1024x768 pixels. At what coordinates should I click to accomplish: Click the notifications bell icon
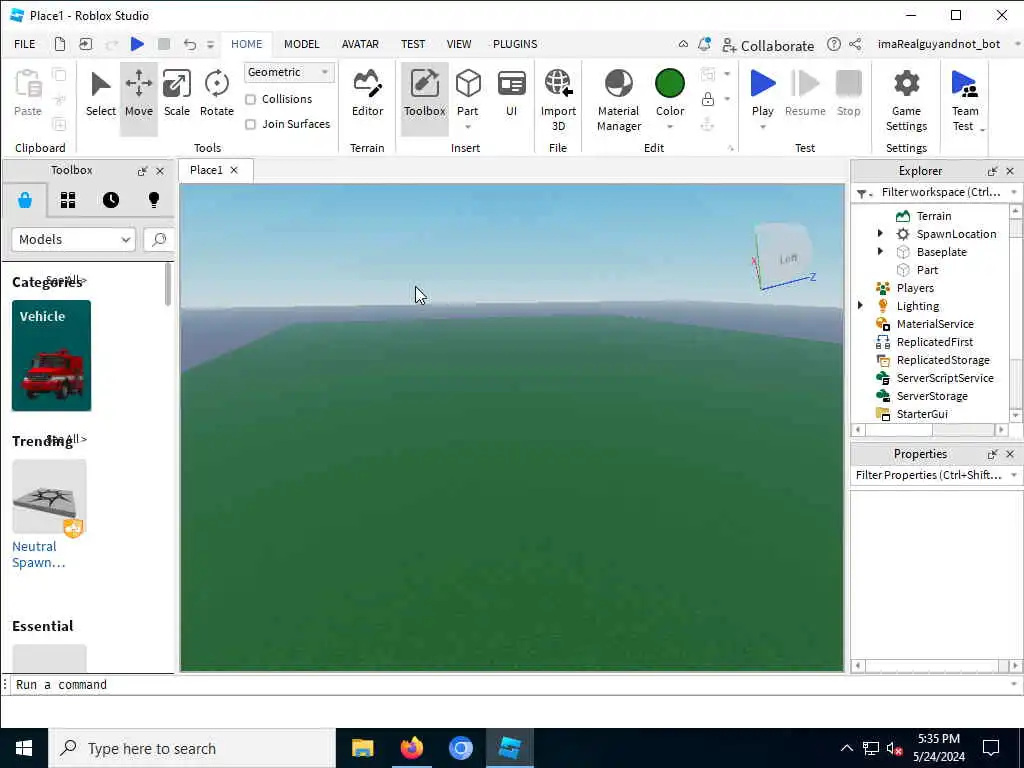[x=704, y=44]
